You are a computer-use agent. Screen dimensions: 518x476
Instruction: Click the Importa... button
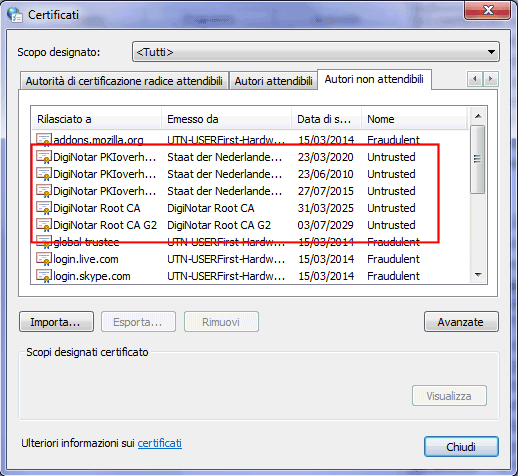point(56,322)
